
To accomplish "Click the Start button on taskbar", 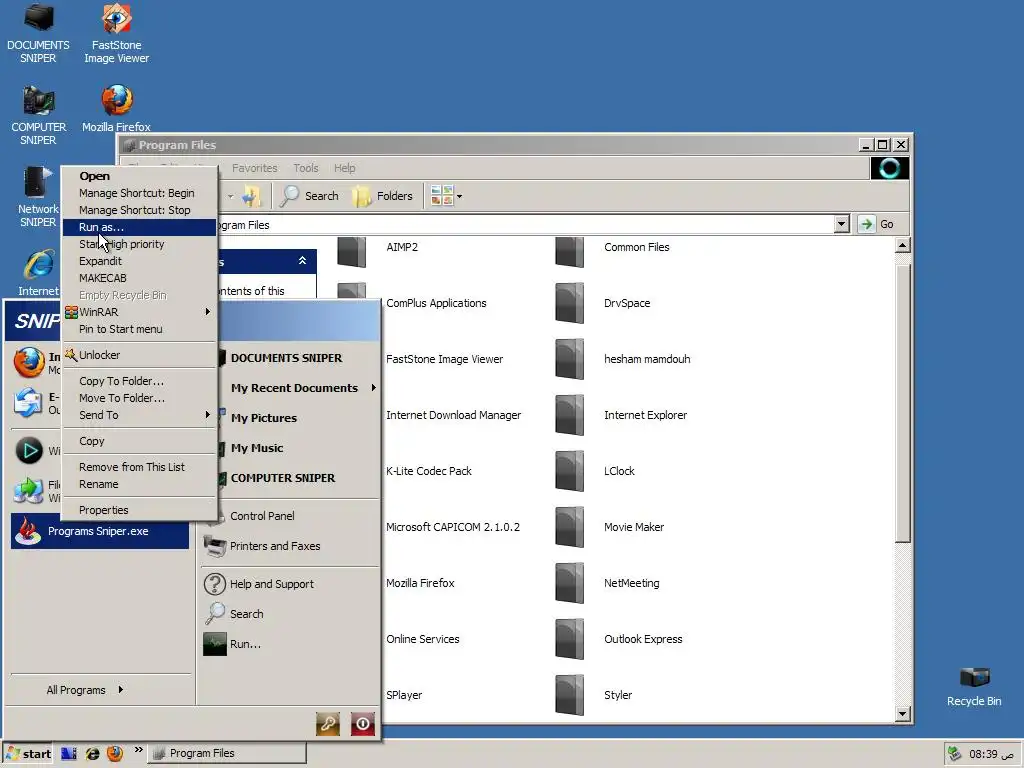I will [28, 754].
